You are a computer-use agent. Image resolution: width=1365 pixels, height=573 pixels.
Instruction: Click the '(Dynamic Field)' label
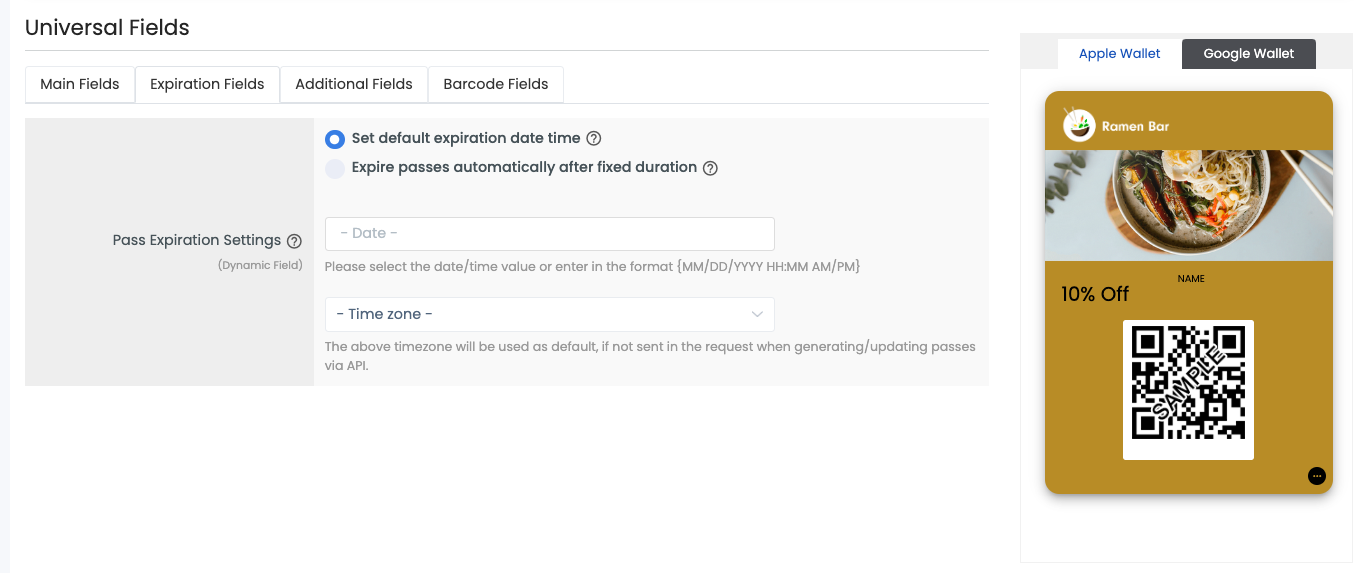point(260,265)
